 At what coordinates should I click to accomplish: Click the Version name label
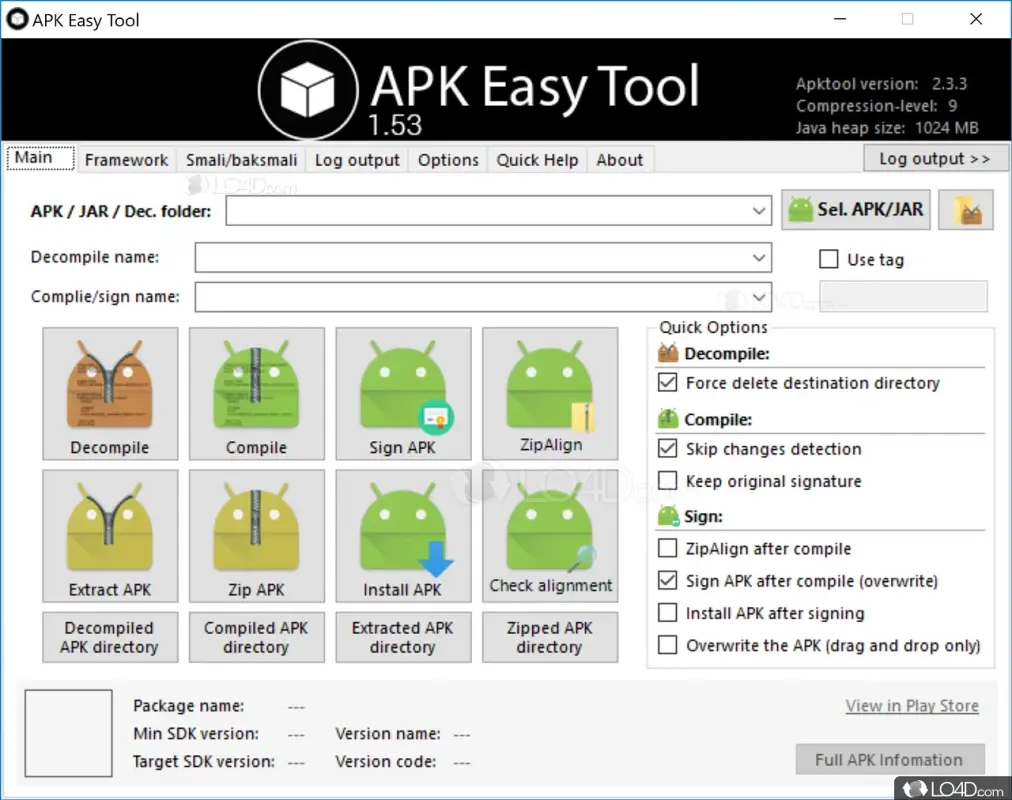coord(388,734)
